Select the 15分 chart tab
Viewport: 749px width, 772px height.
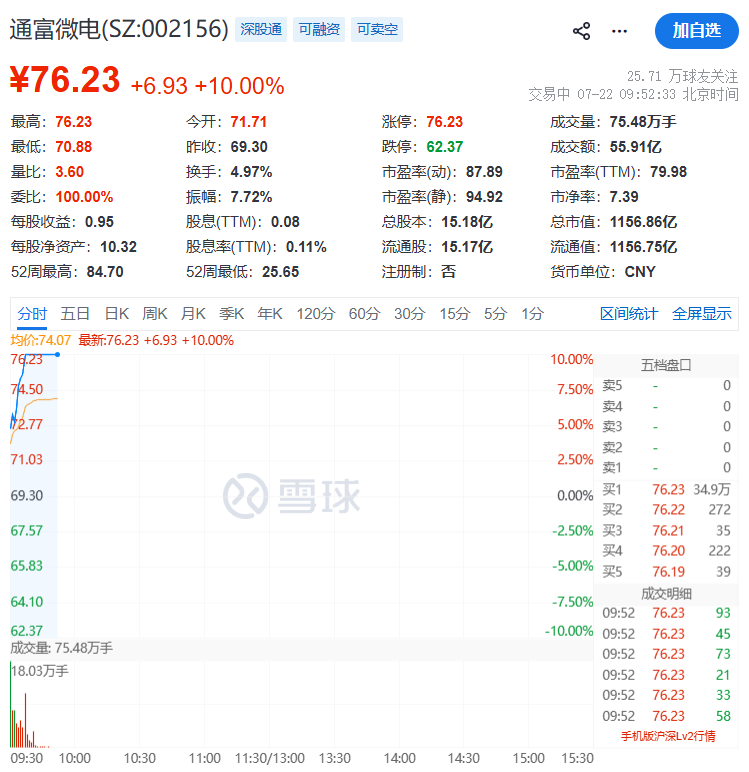click(455, 314)
